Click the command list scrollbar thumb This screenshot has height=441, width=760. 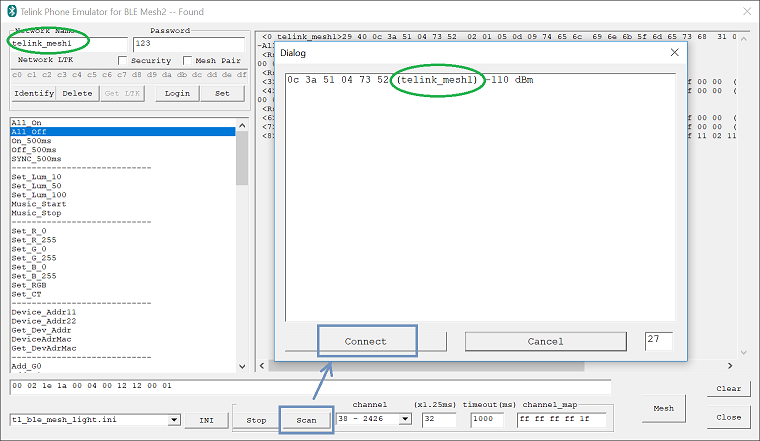point(242,158)
